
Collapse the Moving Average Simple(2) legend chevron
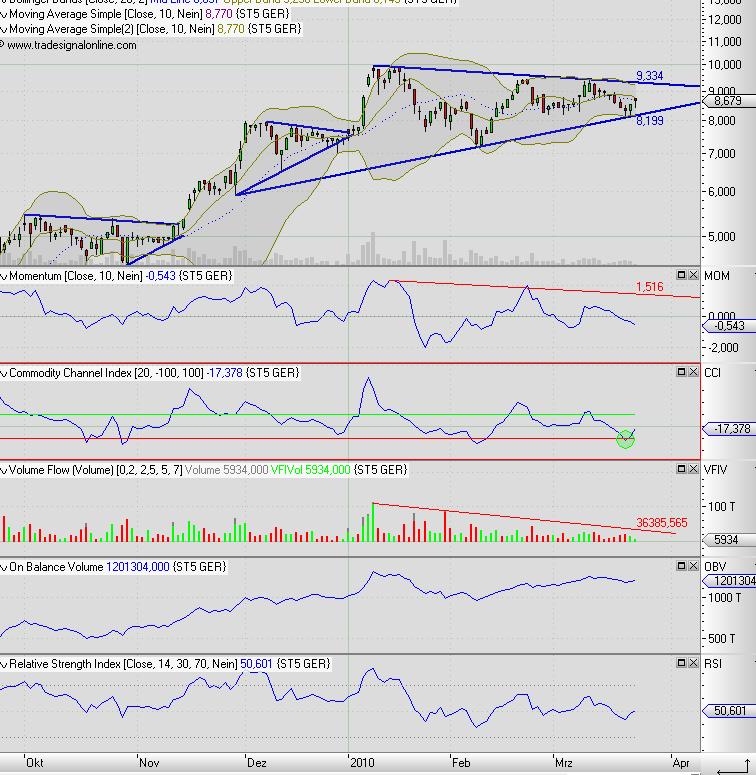[x=4, y=30]
